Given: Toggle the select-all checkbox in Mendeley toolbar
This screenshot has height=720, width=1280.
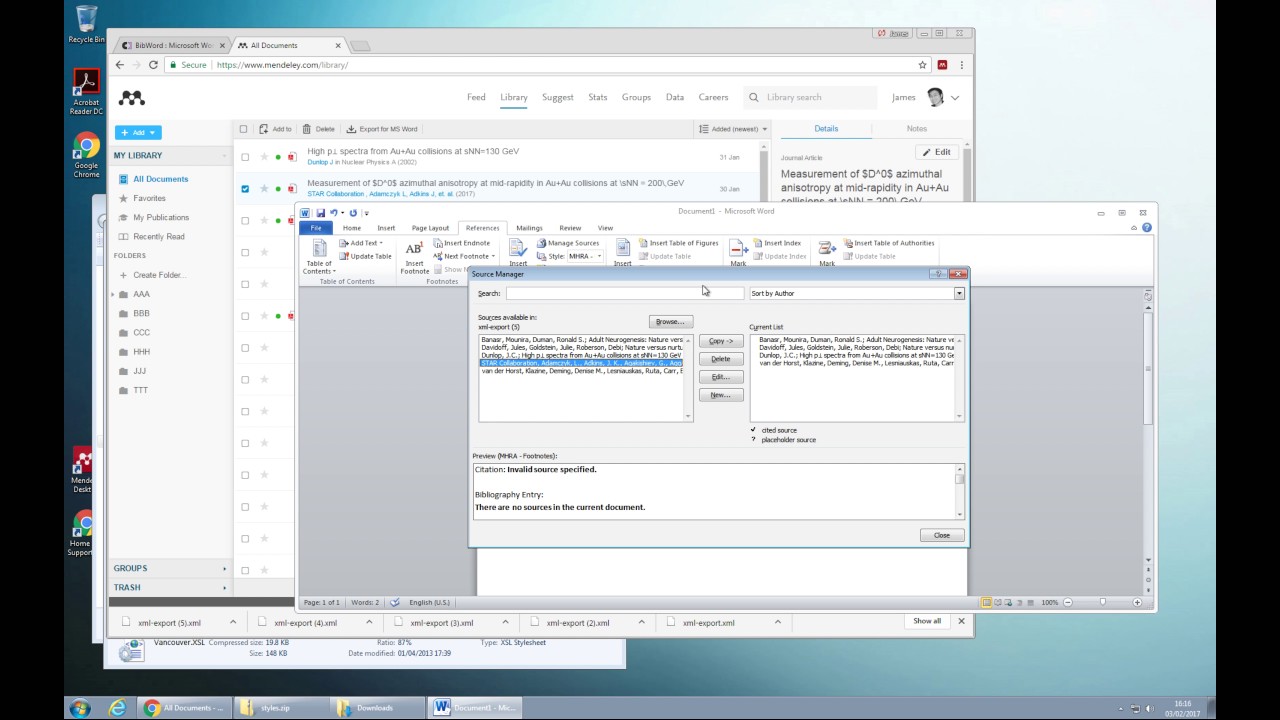Looking at the screenshot, I should point(243,129).
